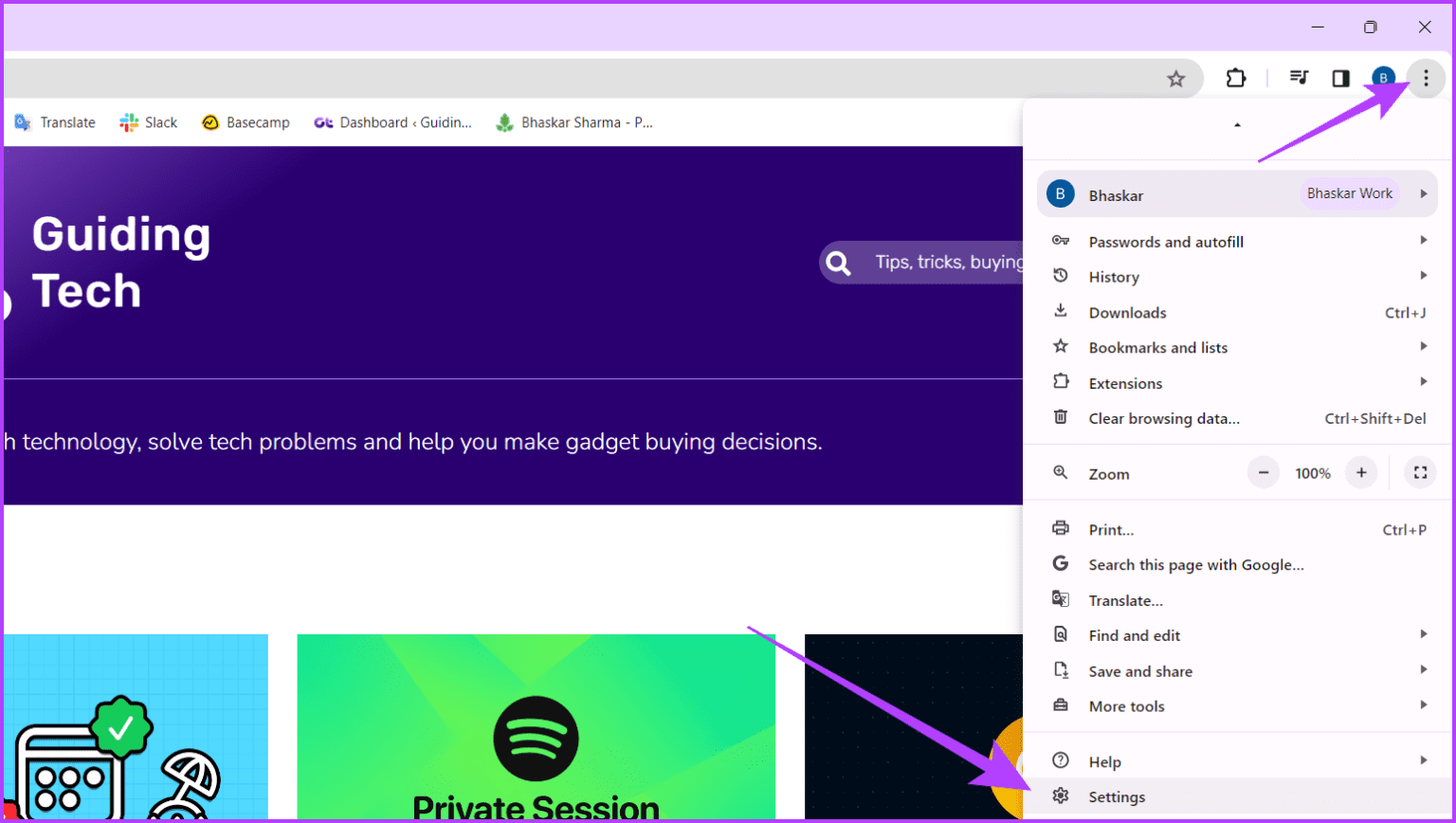Image resolution: width=1456 pixels, height=823 pixels.
Task: Click the Bhaskar profile avatar
Action: (1385, 79)
